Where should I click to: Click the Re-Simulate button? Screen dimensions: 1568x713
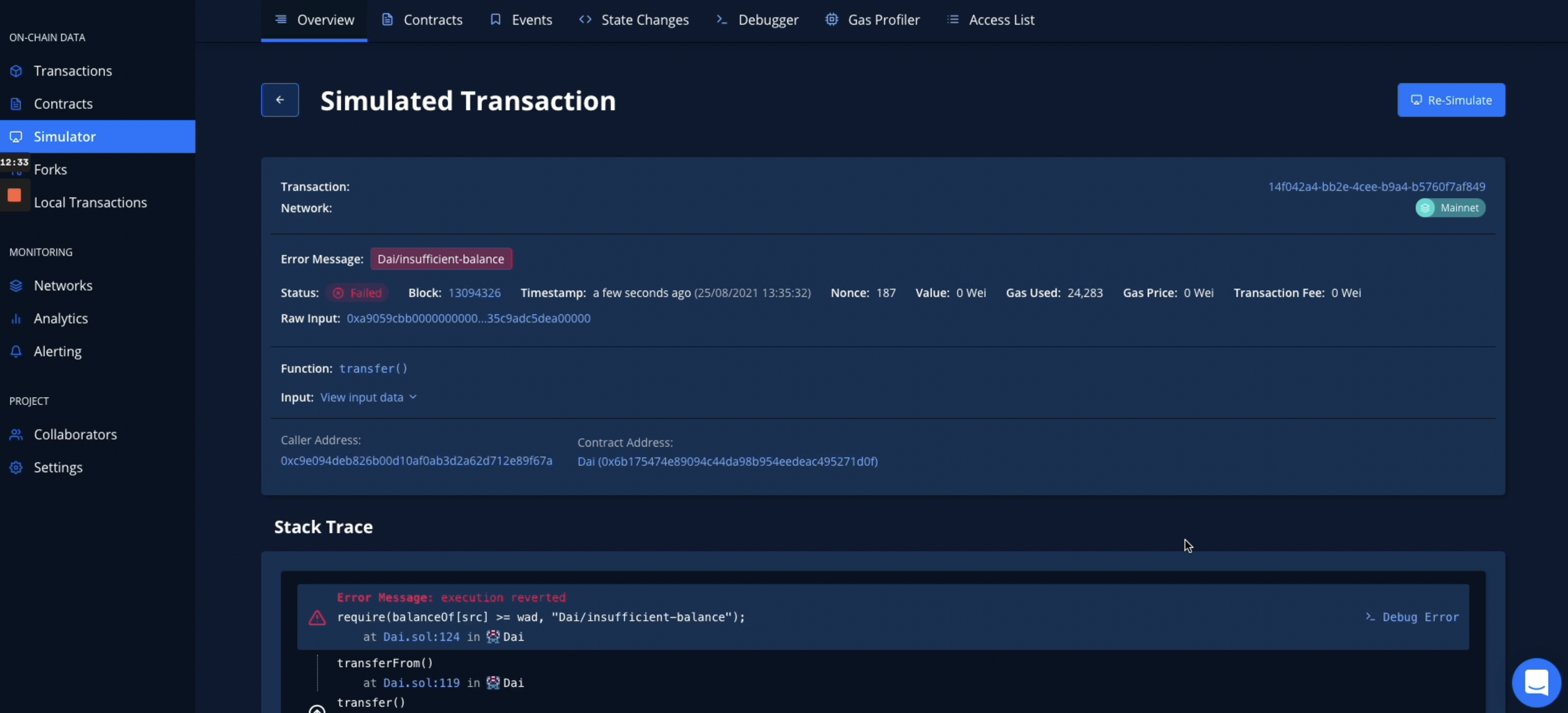[x=1451, y=100]
